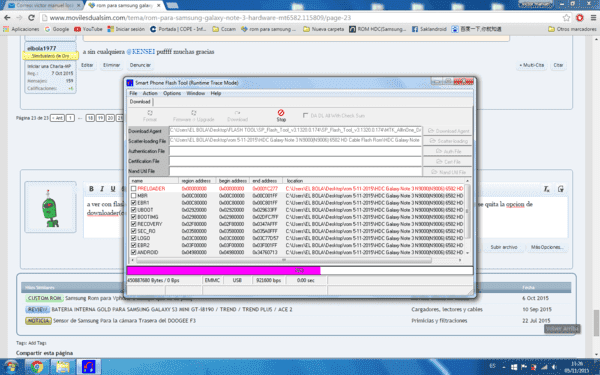This screenshot has height=375, width=600.
Task: Click the Italic formatting icon in editor
Action: pyautogui.click(x=102, y=189)
